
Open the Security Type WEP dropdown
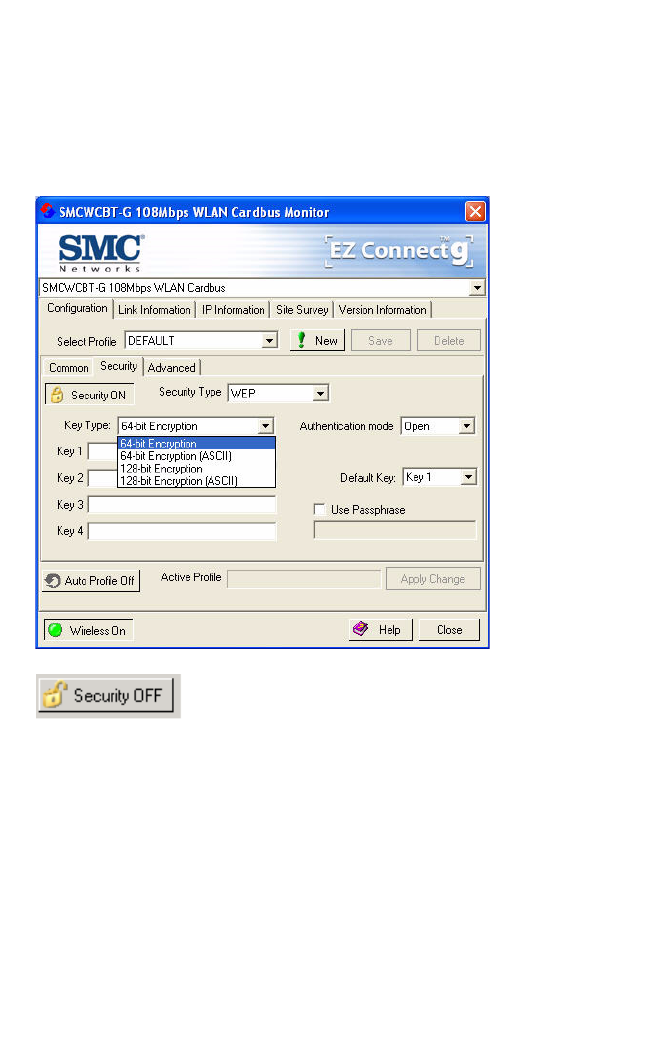click(x=278, y=393)
